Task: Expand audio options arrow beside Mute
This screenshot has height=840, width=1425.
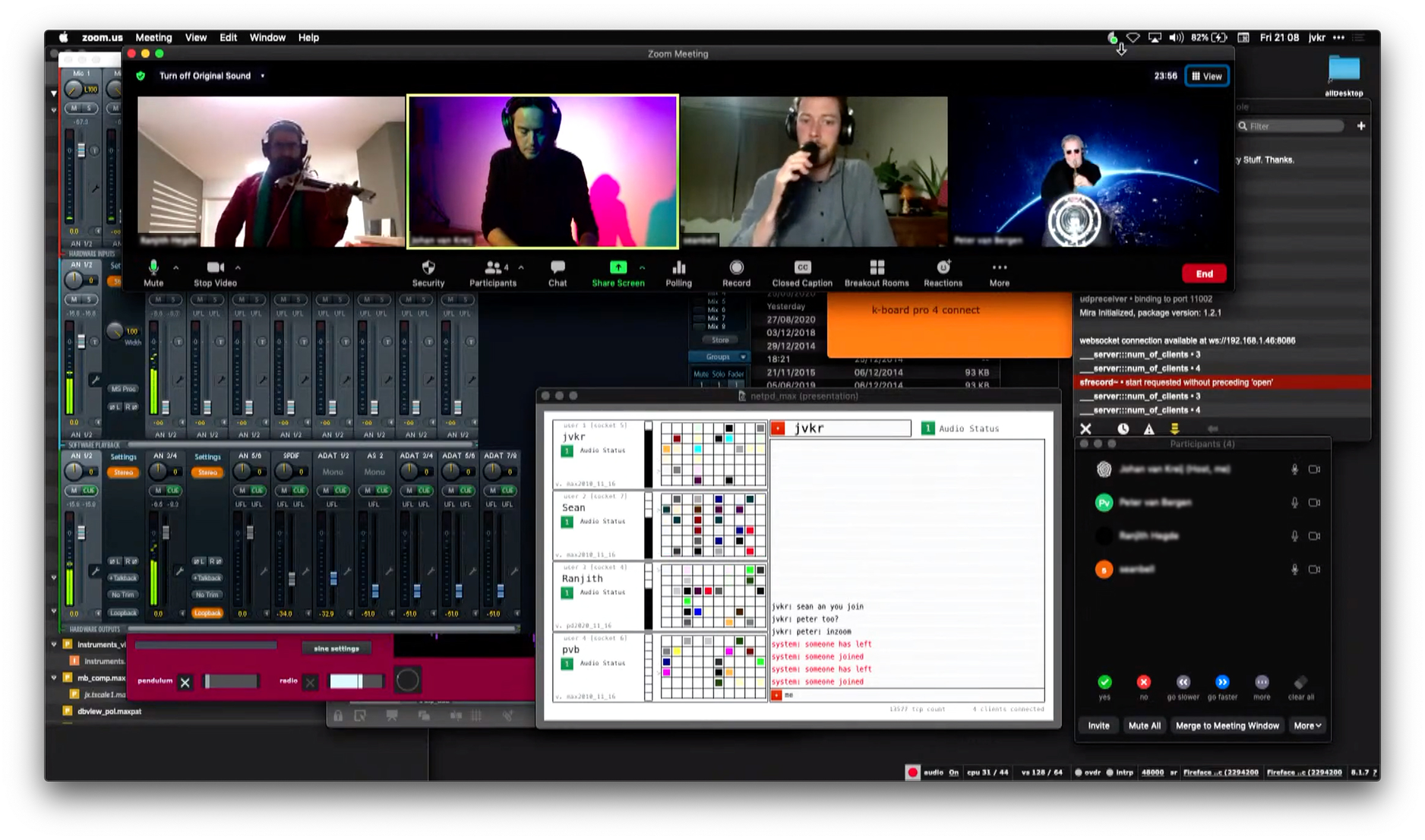Action: 176,267
